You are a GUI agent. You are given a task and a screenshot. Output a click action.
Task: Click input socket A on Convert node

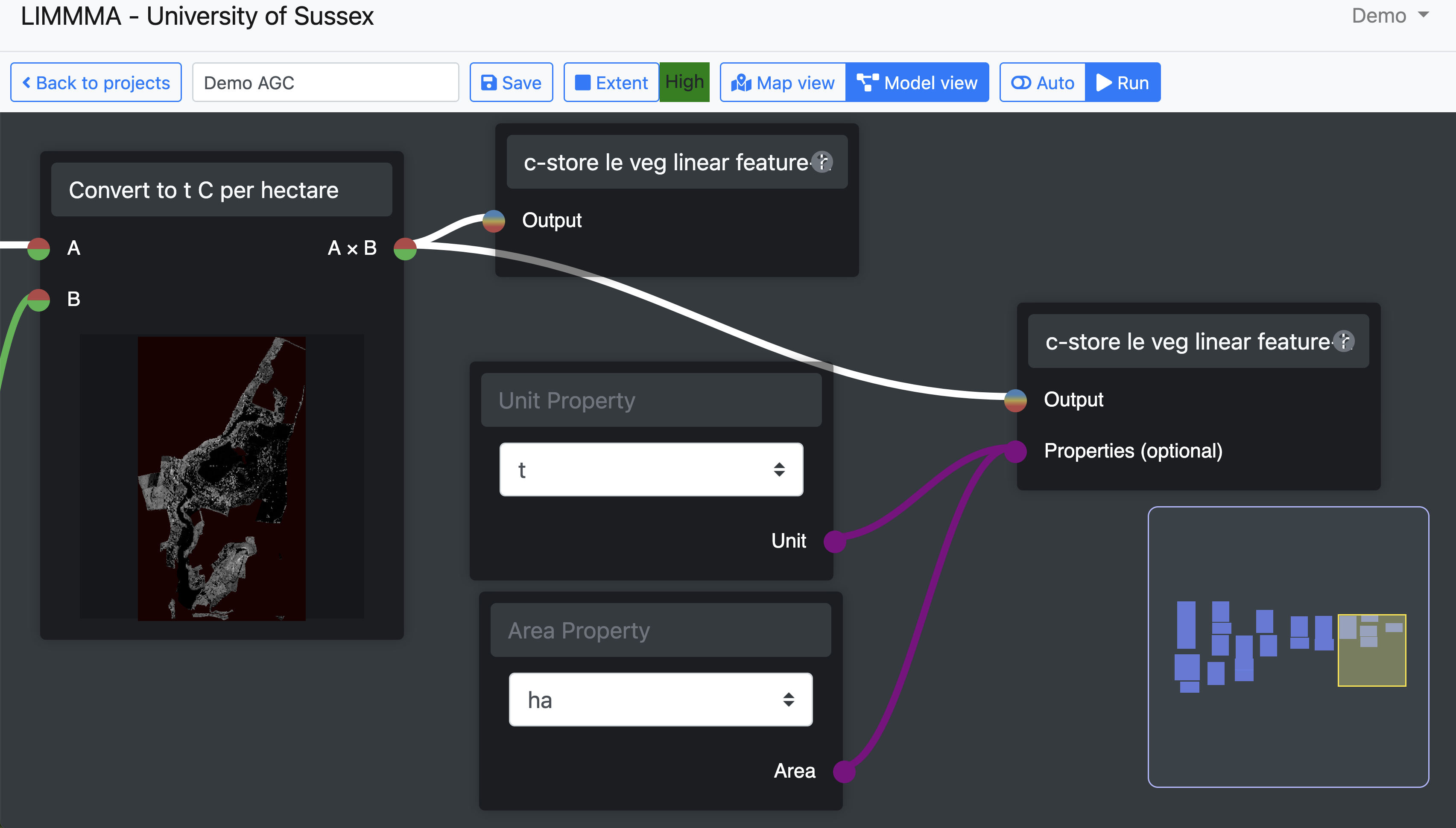(x=39, y=248)
